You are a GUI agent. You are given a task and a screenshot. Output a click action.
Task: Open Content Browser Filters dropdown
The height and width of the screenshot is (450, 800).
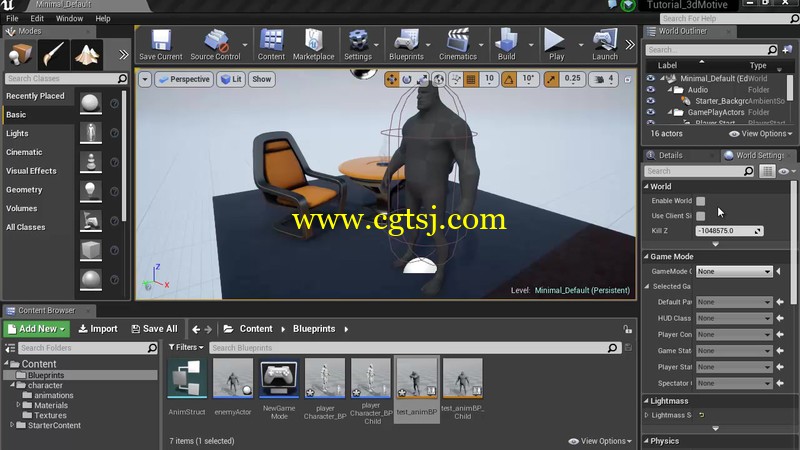186,347
